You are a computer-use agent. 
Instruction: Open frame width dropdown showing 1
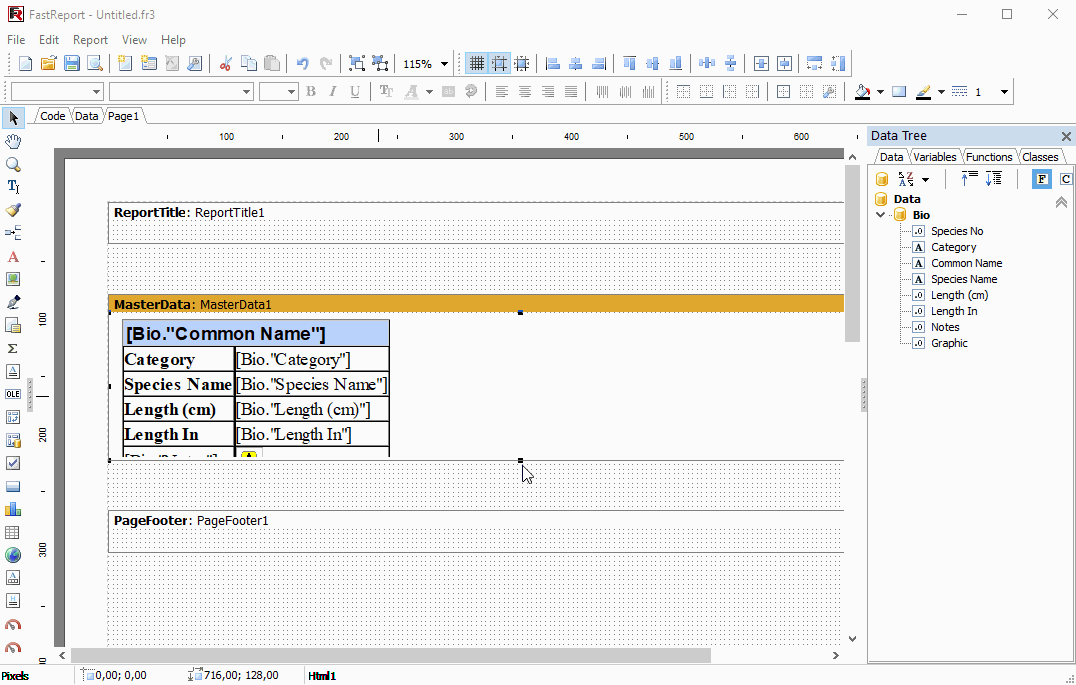(1005, 91)
